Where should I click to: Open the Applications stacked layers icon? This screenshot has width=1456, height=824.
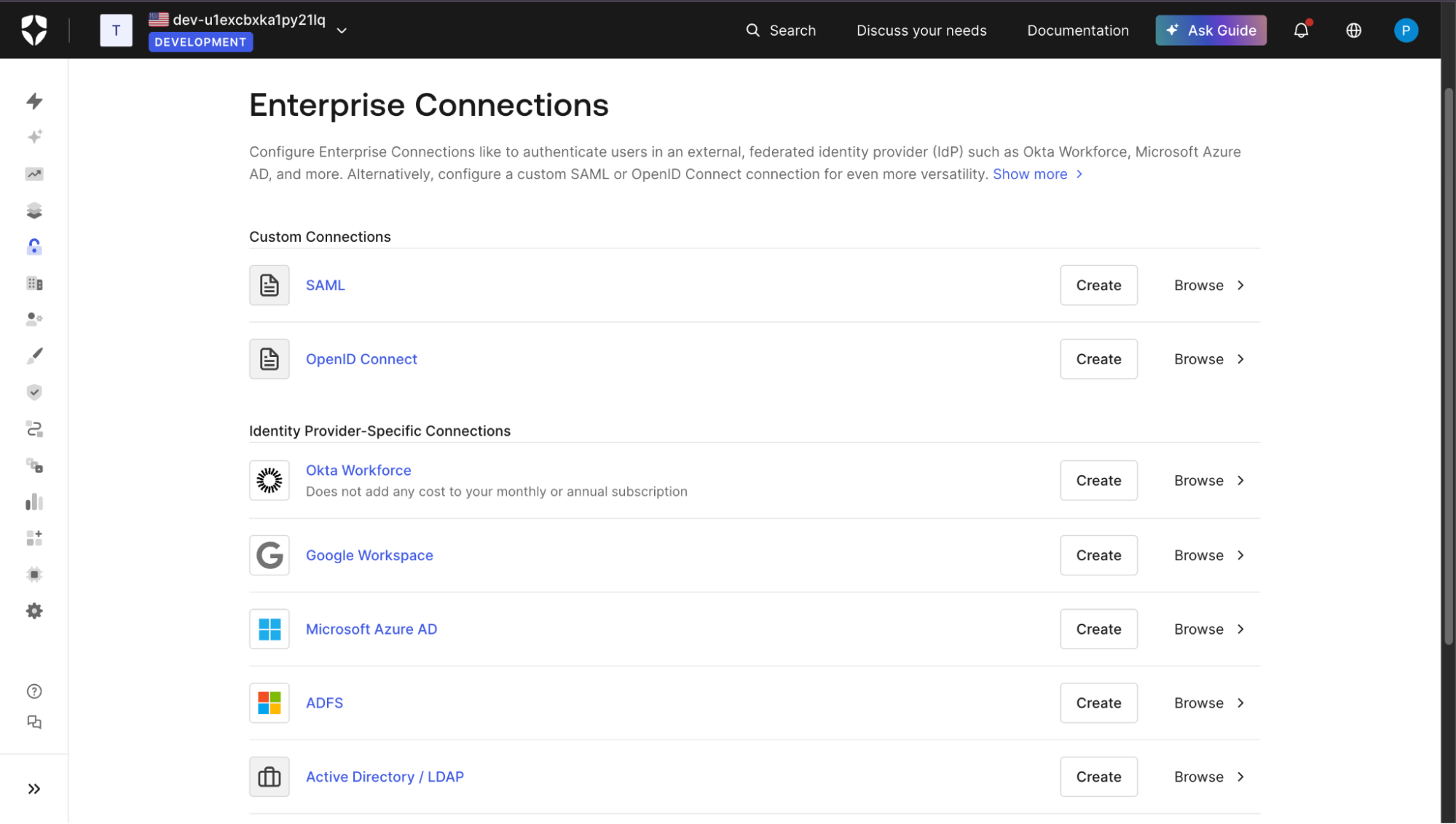tap(34, 211)
